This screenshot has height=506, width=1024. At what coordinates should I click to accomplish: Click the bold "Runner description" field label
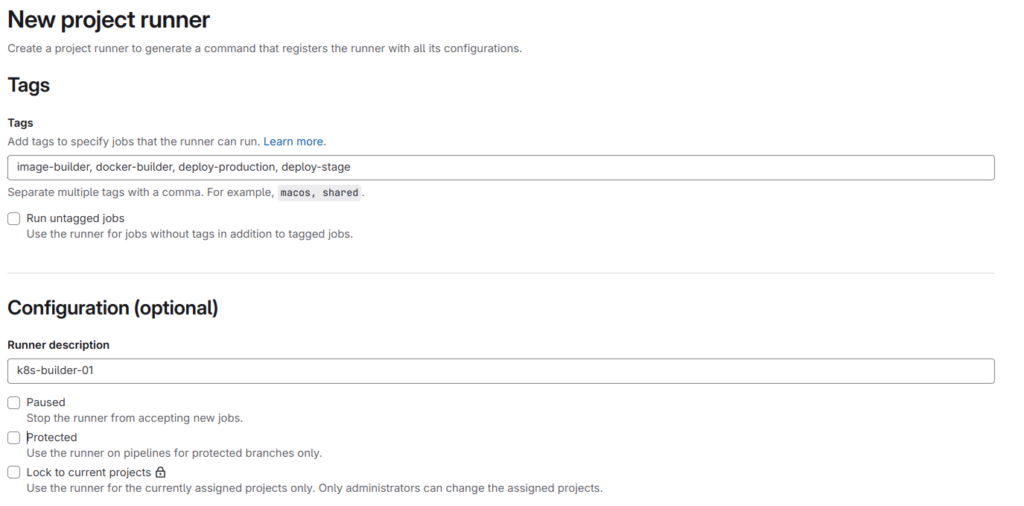[x=58, y=344]
